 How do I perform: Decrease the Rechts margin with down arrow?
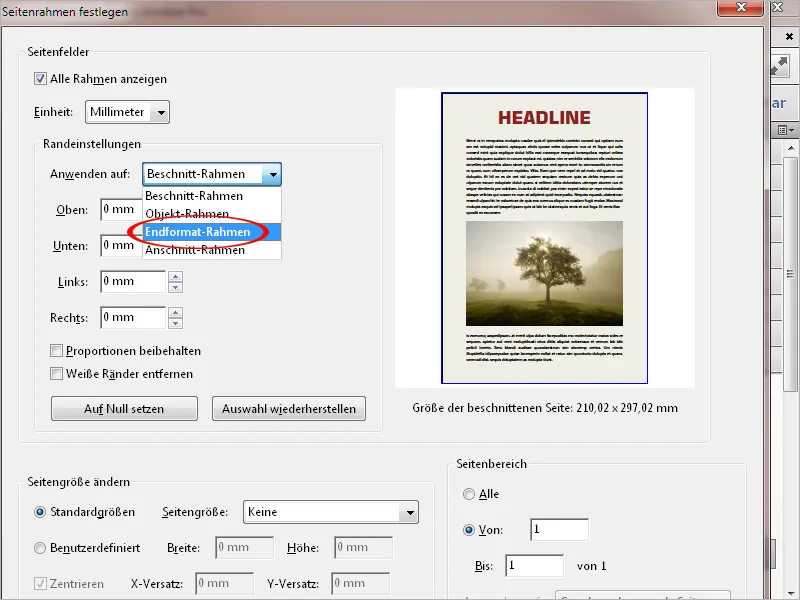click(x=176, y=323)
